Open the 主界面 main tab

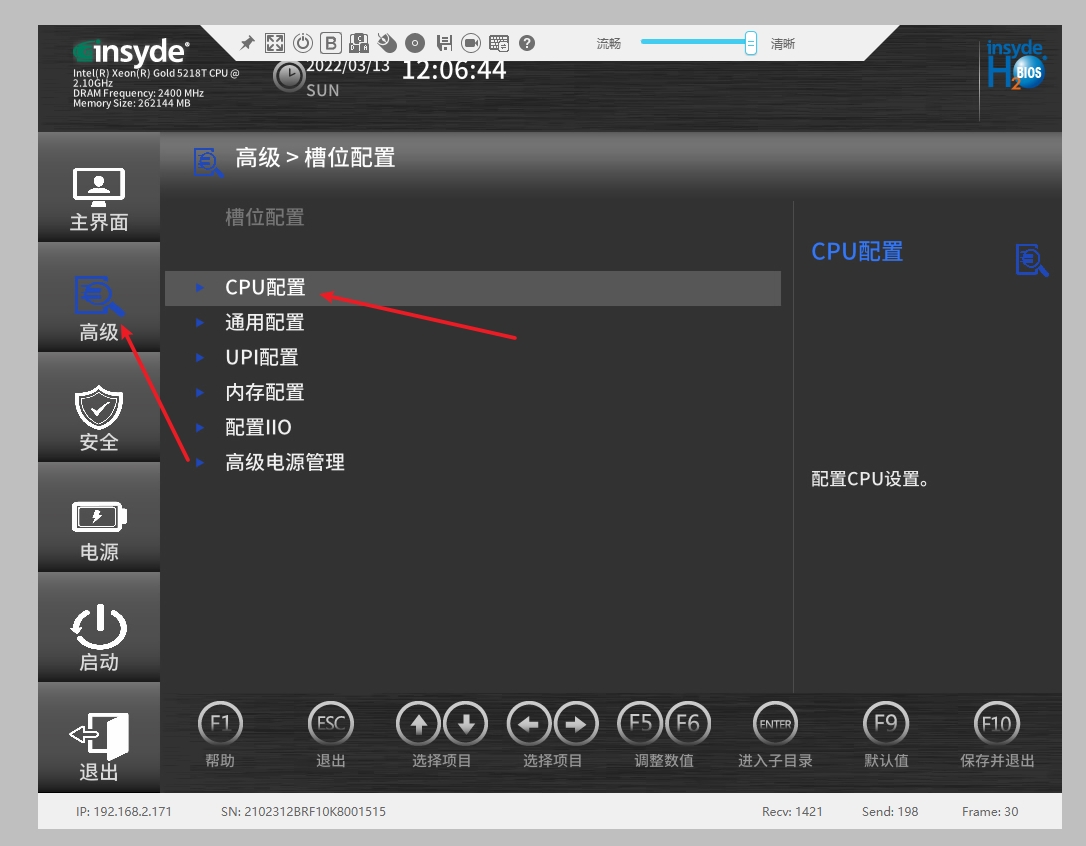(99, 199)
